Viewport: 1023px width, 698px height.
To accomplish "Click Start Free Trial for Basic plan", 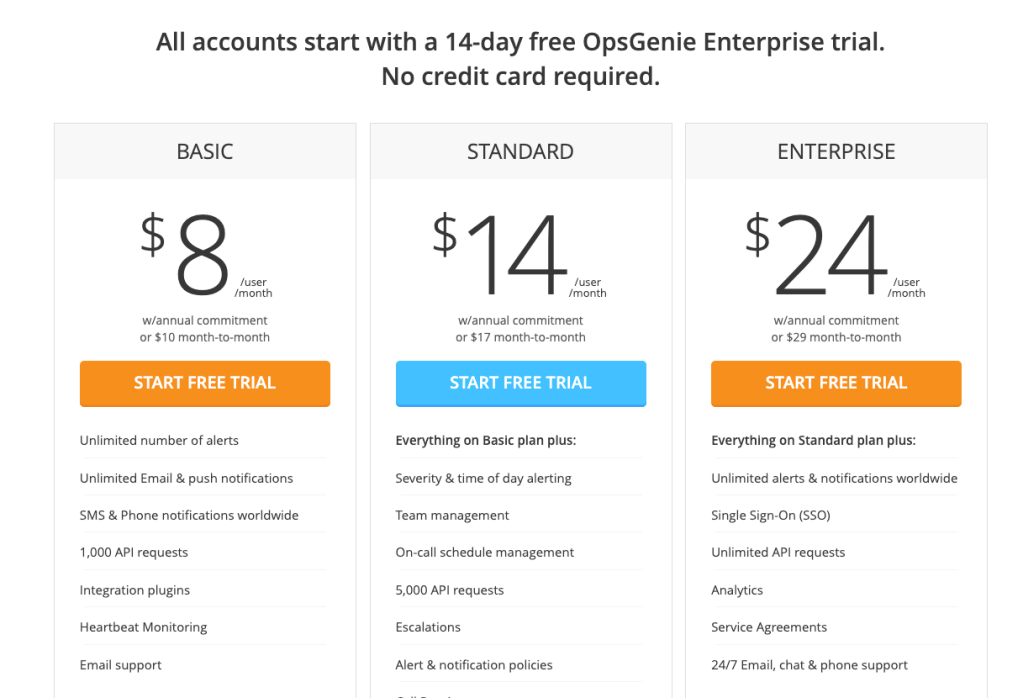I will pos(204,383).
